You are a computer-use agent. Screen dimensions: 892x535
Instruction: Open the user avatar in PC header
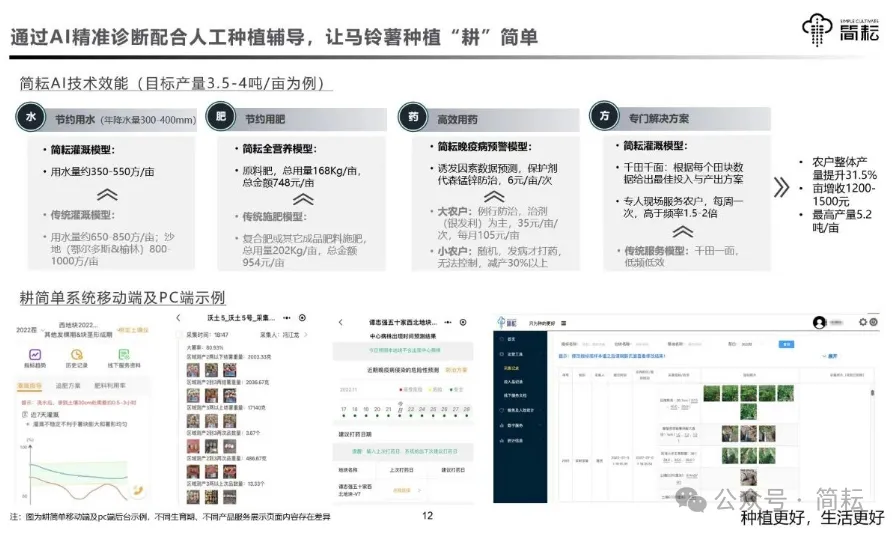click(819, 323)
